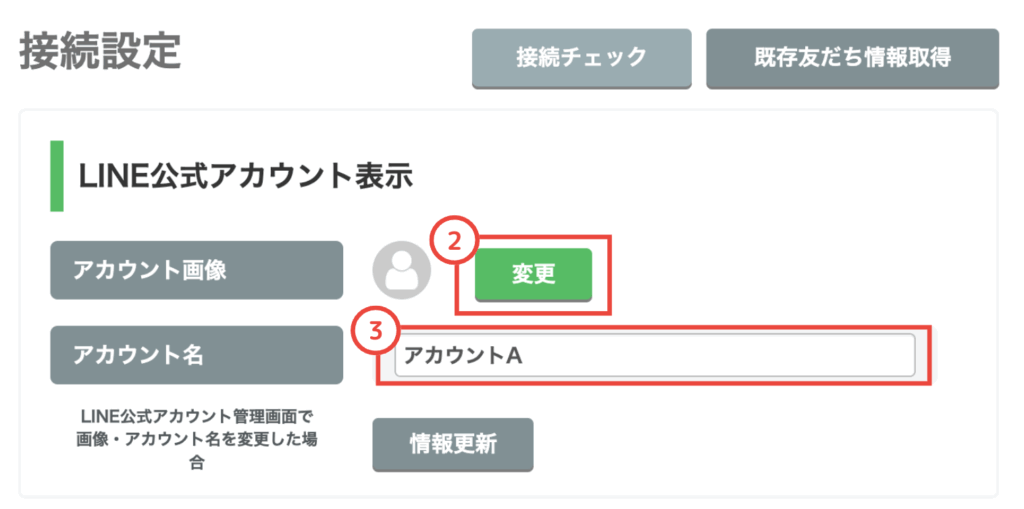The image size is (1024, 509).
Task: Click the green accent bar beside section heading
Action: pos(57,176)
